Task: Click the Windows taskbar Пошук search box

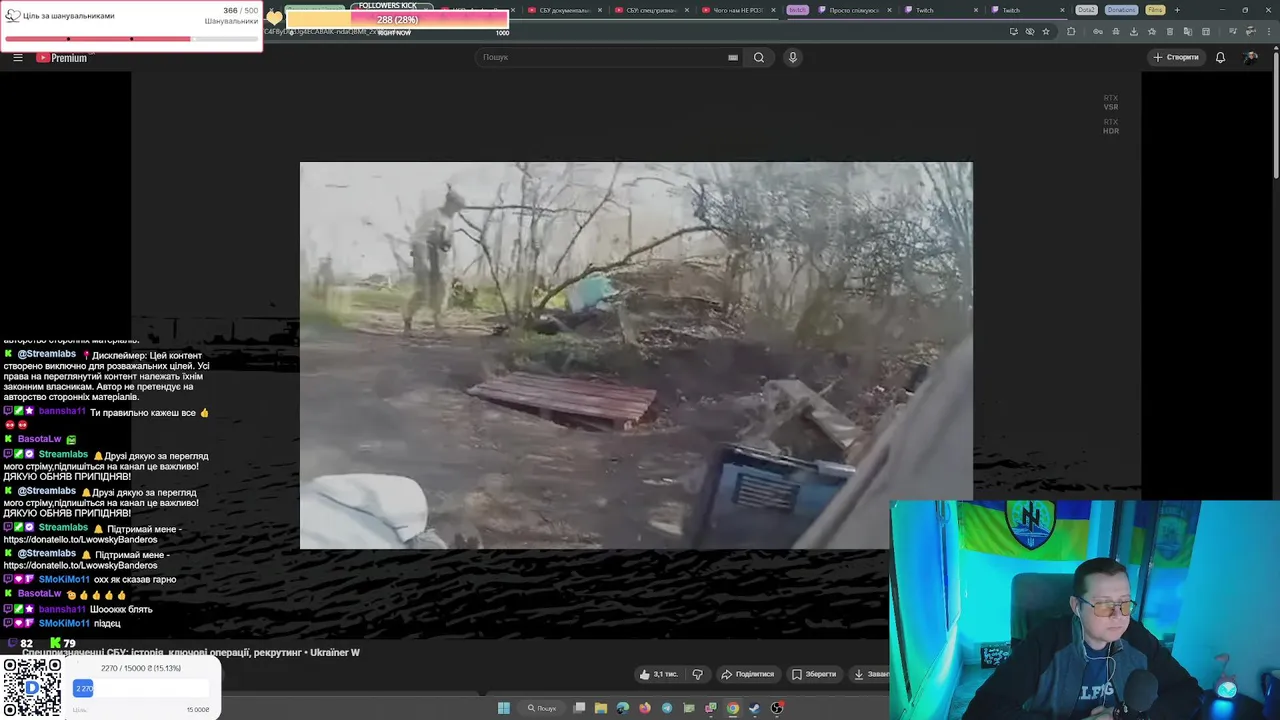Action: pyautogui.click(x=542, y=708)
